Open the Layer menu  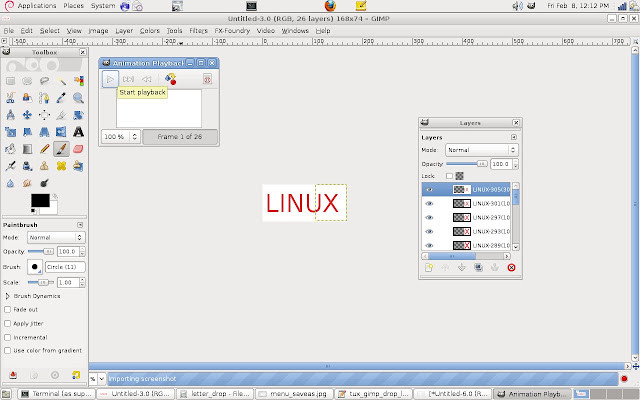pyautogui.click(x=124, y=31)
